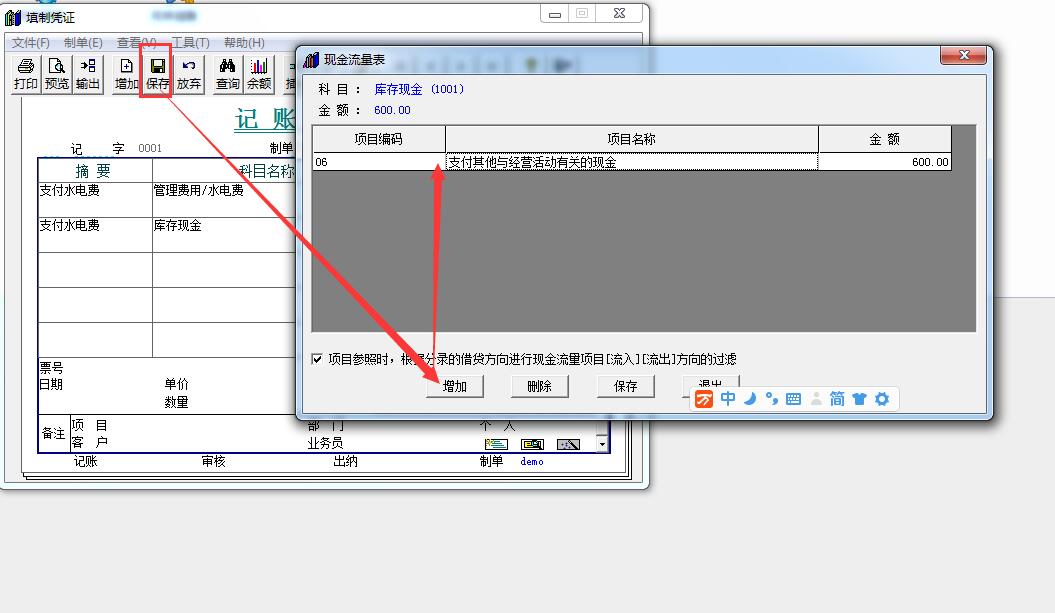1055x613 pixels.
Task: Toggle the moon half-width icon in IME bar
Action: pyautogui.click(x=750, y=399)
